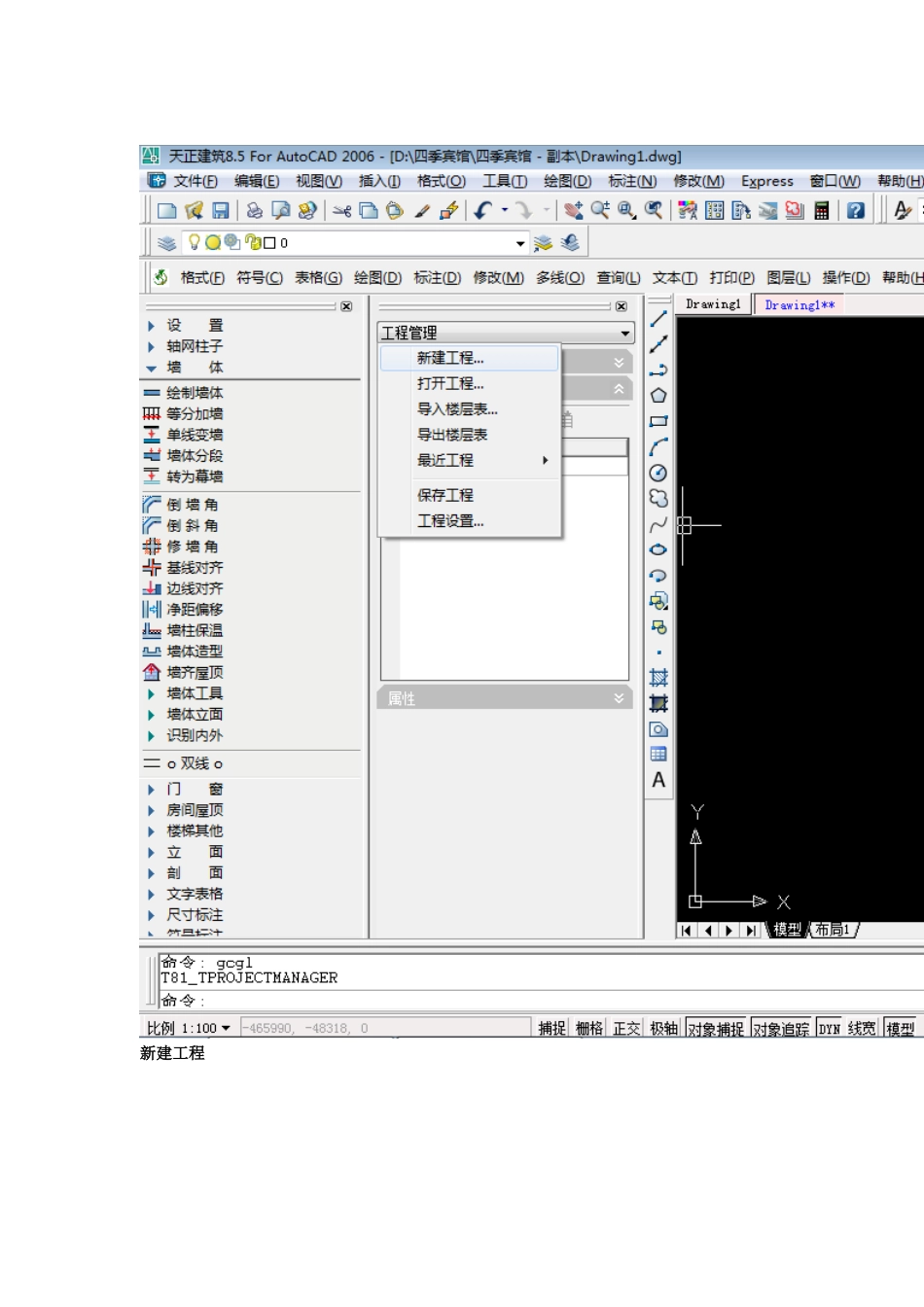Select the Hatch tool
This screenshot has width=924, height=1307.
tap(658, 678)
